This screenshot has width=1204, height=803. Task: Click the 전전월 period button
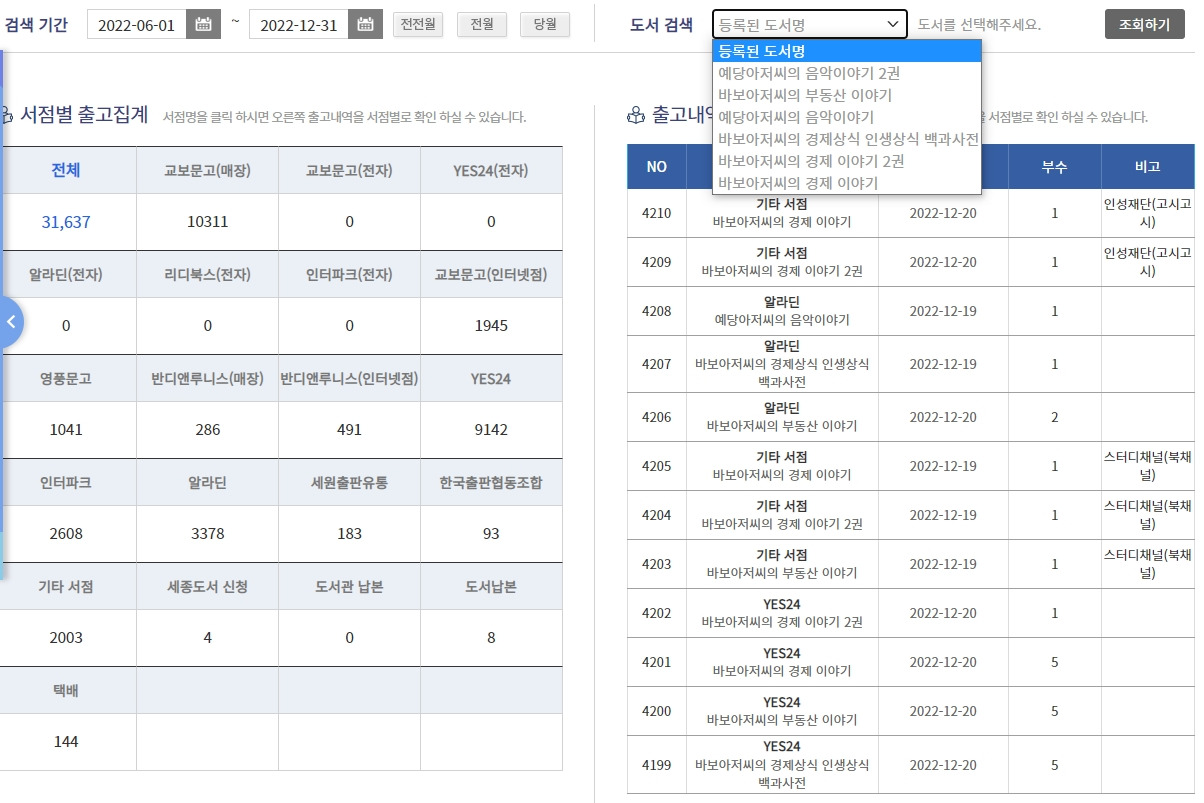(x=419, y=24)
